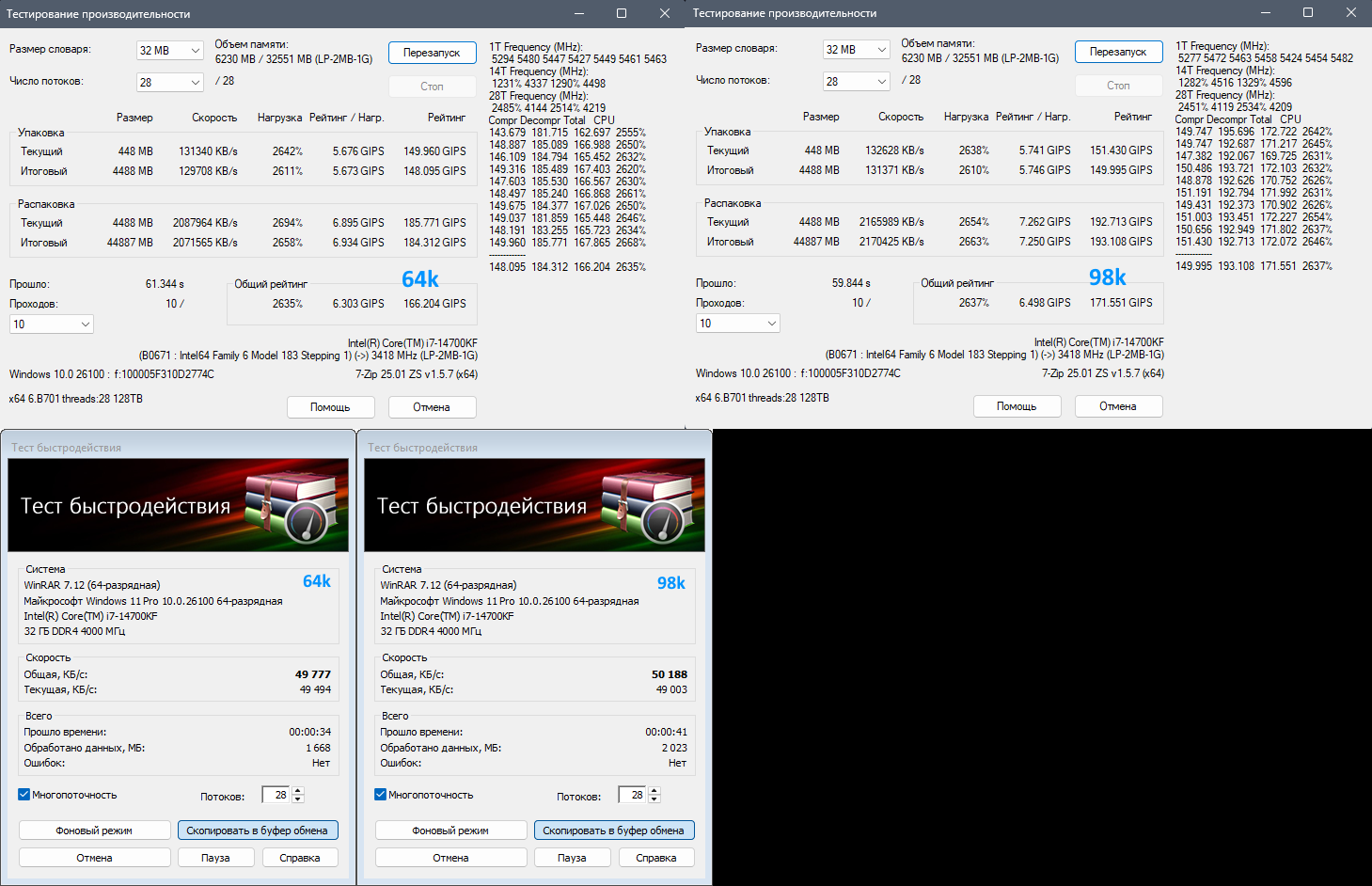Click Скопировать в буфер обмена in right WinRAR window
The width and height of the screenshot is (1372, 886).
614,831
